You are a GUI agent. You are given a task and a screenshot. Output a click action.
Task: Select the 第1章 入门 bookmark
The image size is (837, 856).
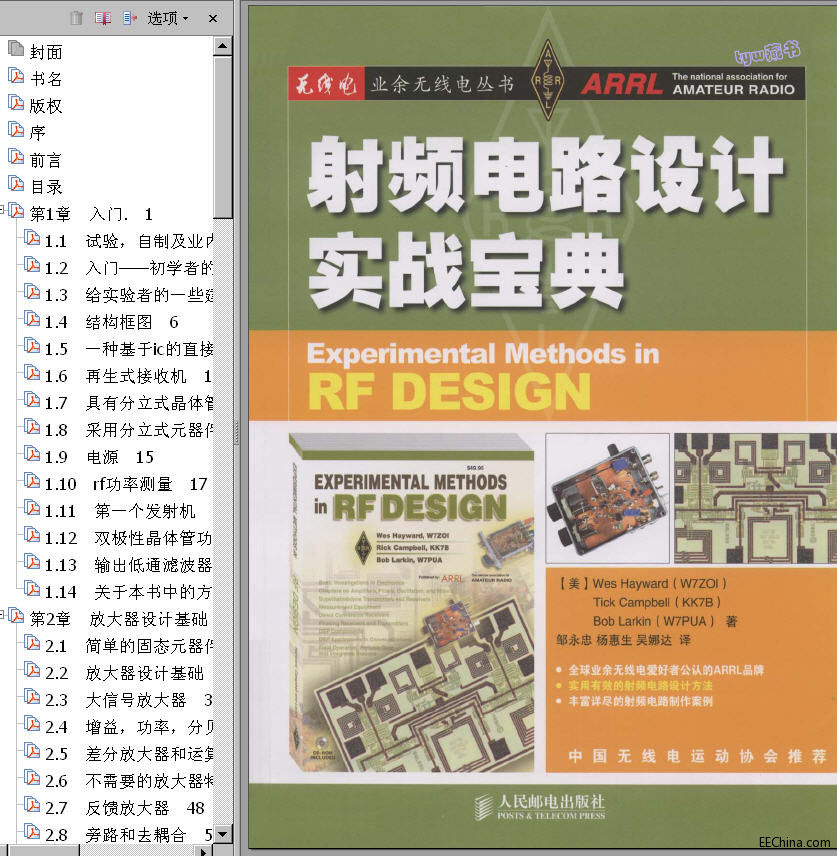point(91,214)
